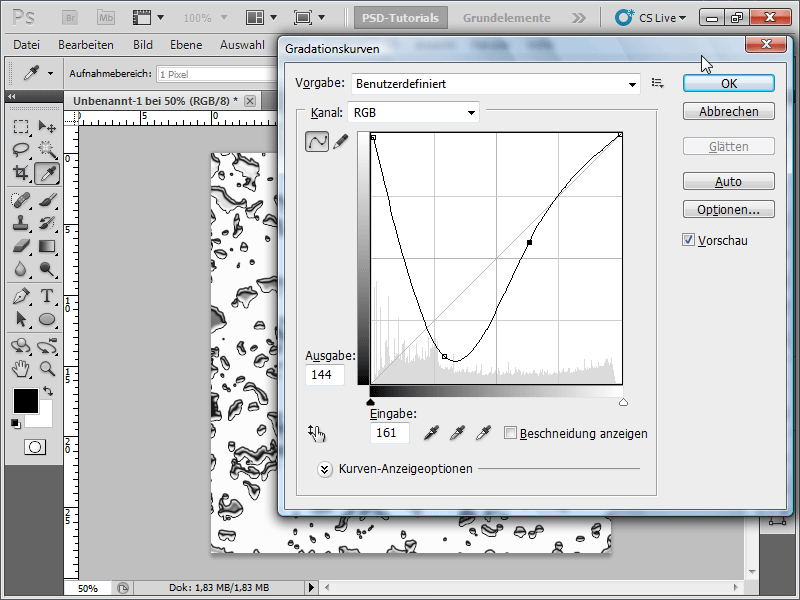Choose edit-points curve mode in Gradationskurven
The image size is (800, 600).
point(316,142)
